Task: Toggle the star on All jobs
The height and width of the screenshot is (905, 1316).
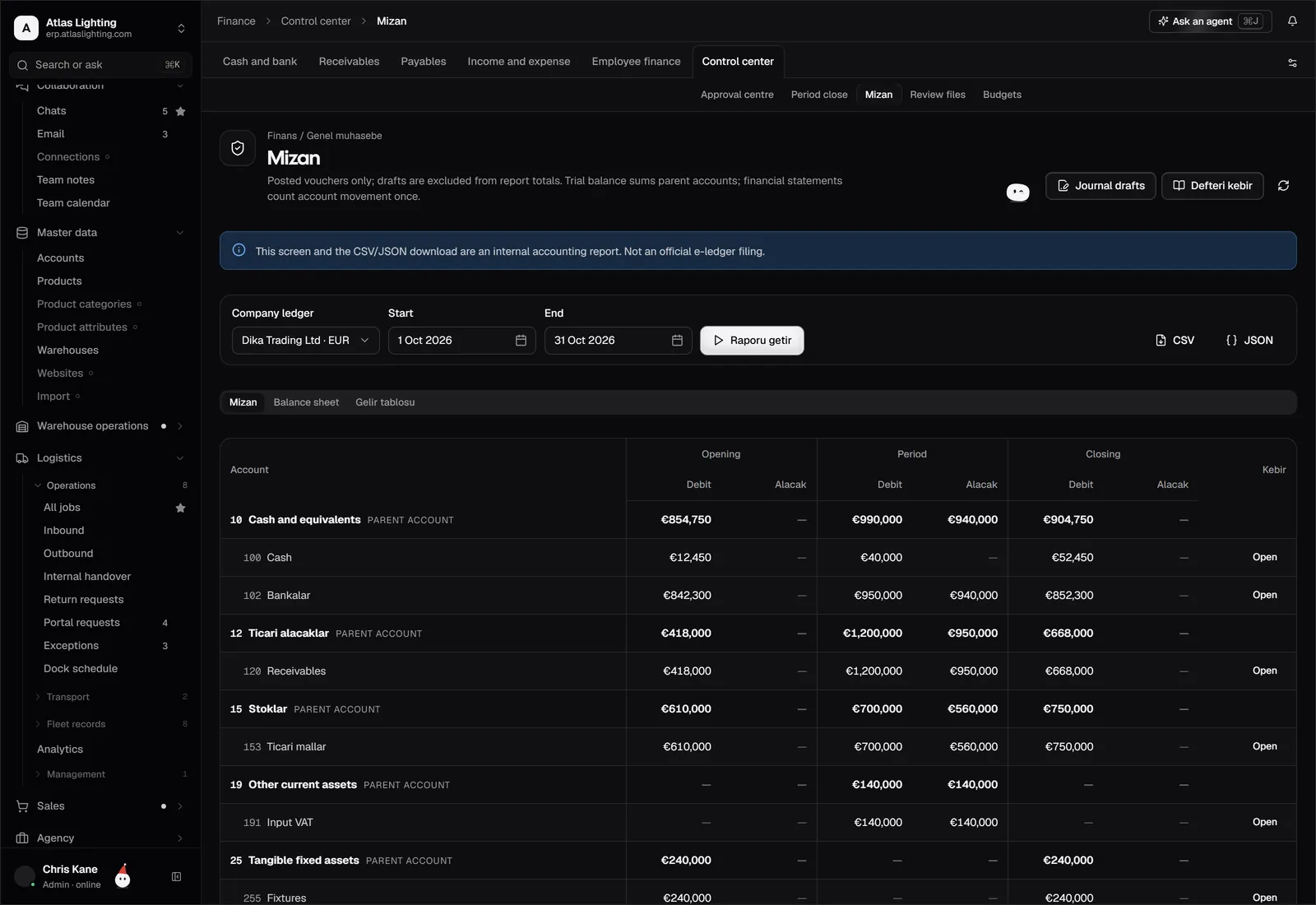Action: (181, 508)
